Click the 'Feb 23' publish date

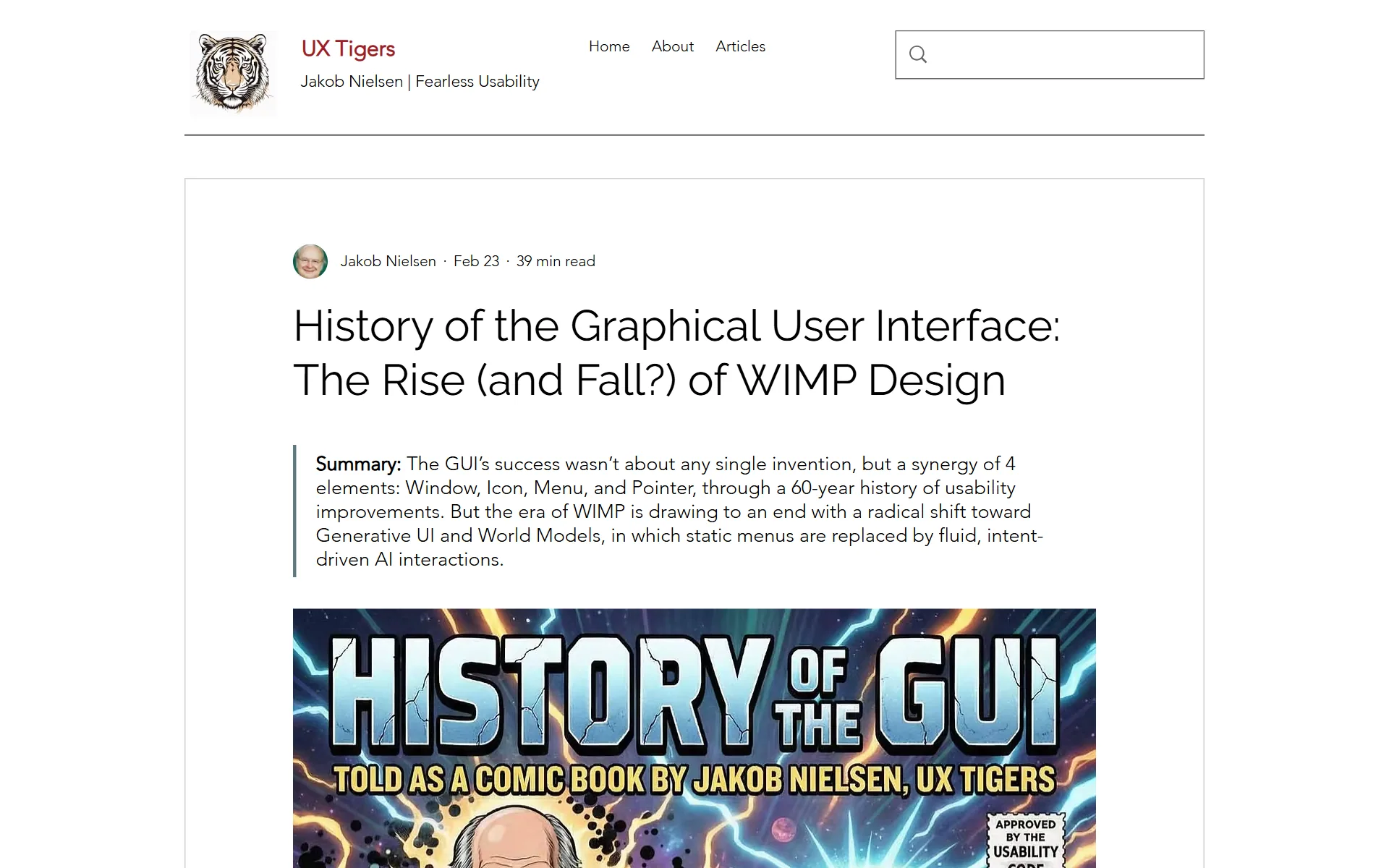pyautogui.click(x=476, y=261)
